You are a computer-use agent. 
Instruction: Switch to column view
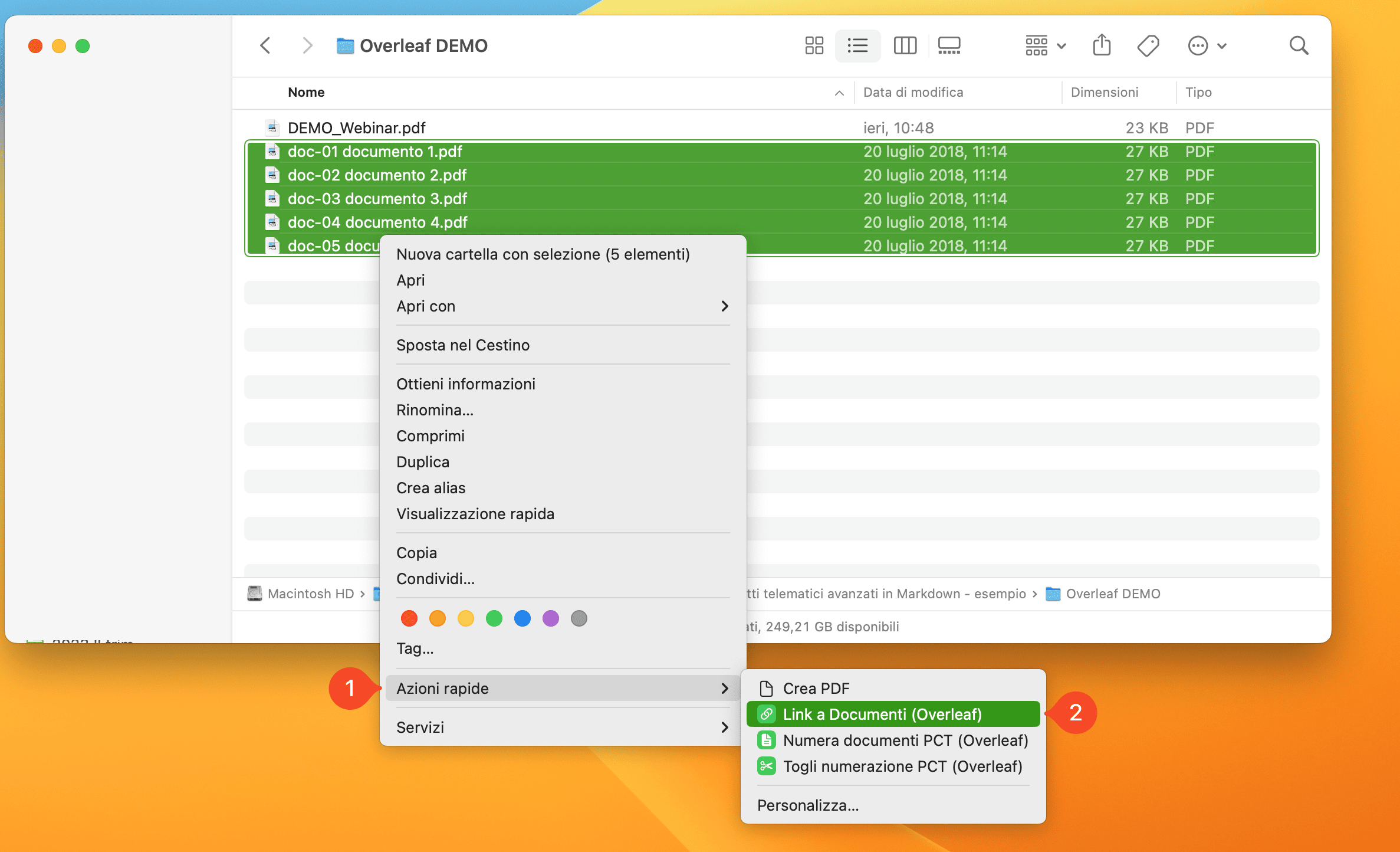pyautogui.click(x=905, y=45)
